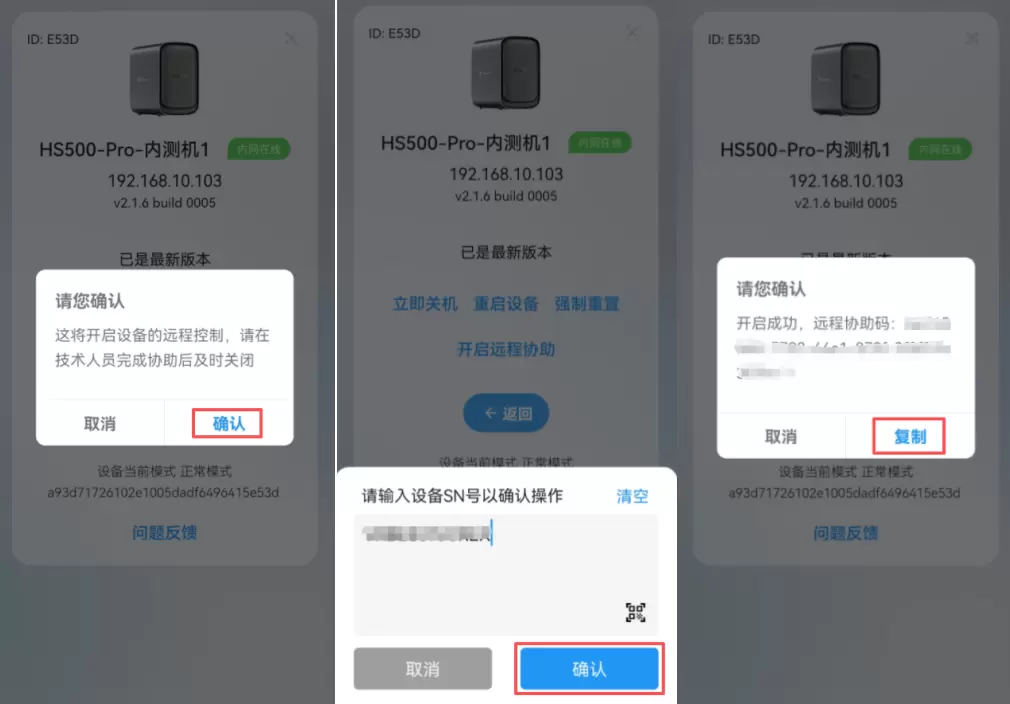Image resolution: width=1010 pixels, height=704 pixels.
Task: Tap the QR scan icon in the SN input box
Action: click(635, 612)
